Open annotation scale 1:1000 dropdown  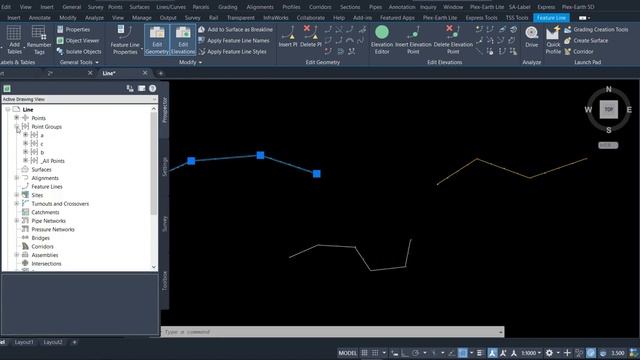(x=531, y=353)
